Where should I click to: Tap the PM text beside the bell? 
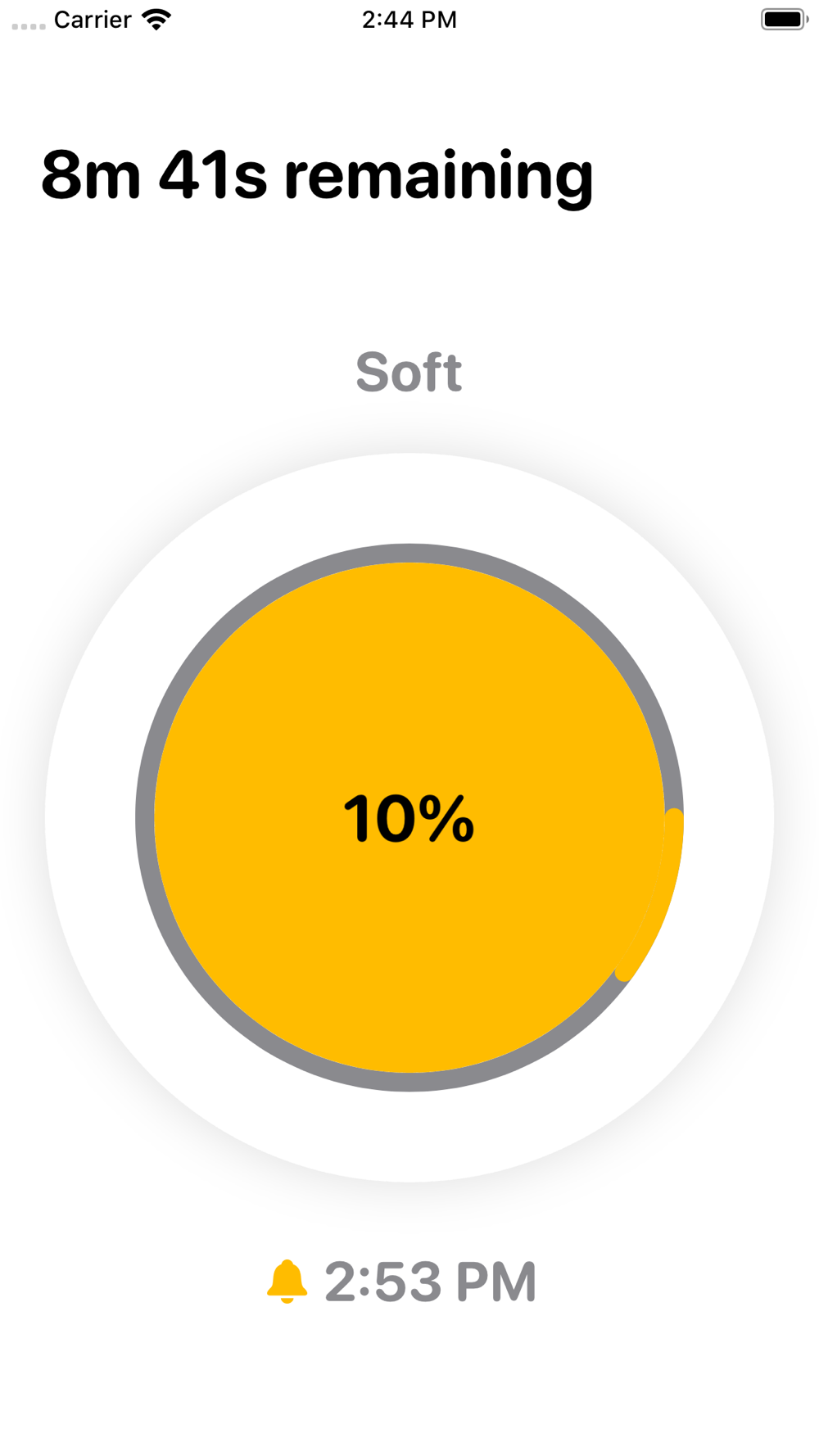click(495, 1282)
